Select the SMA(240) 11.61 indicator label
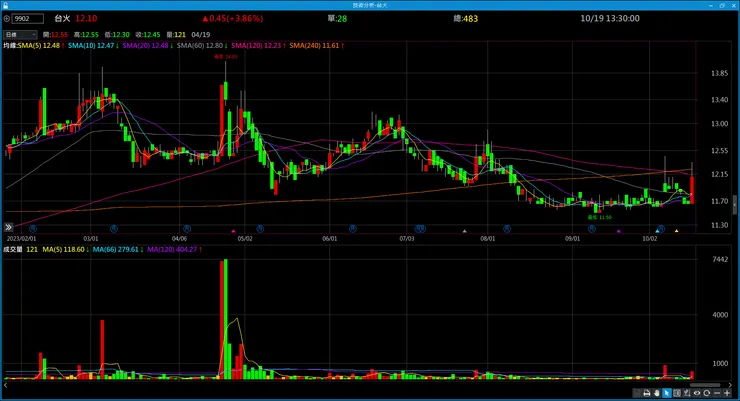This screenshot has height=401, width=740. pos(314,46)
